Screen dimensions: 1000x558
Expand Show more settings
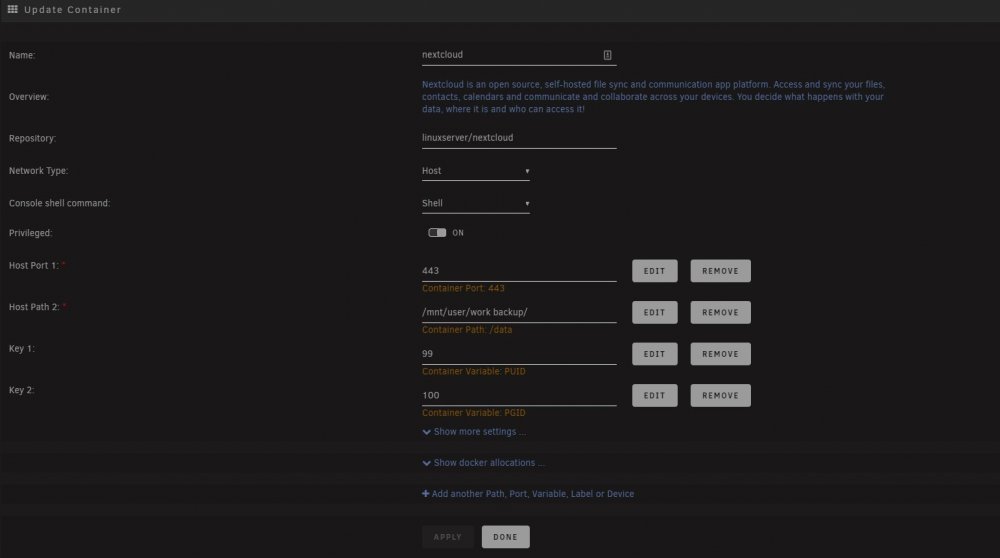pos(474,432)
